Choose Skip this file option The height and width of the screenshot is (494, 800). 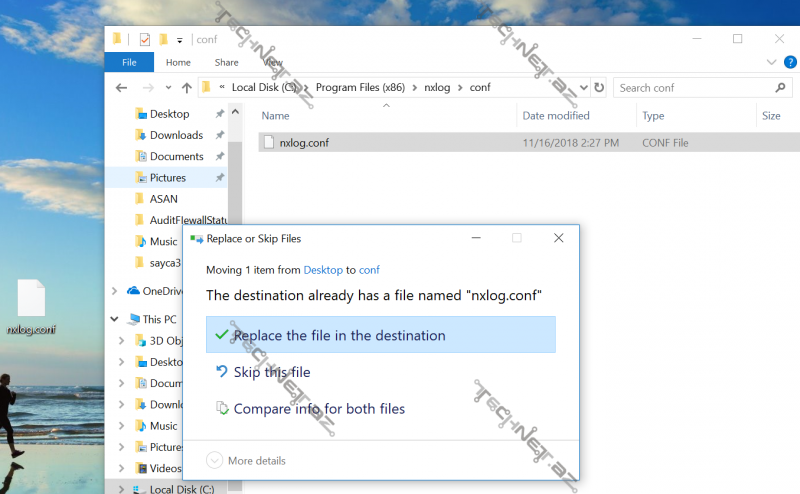pos(271,372)
